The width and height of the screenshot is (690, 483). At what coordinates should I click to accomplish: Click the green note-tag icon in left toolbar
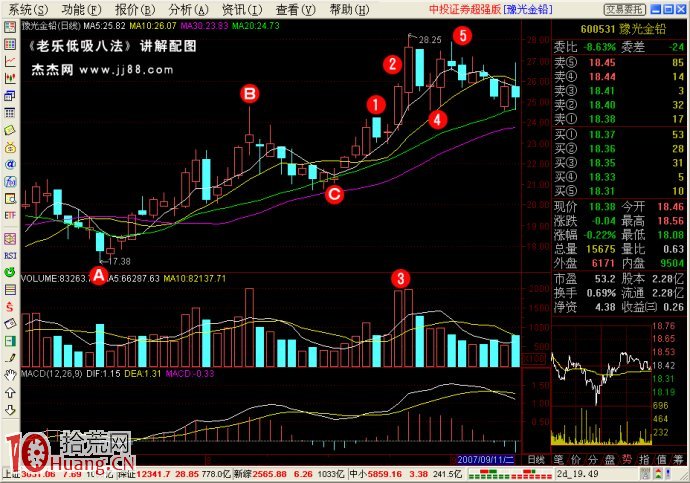10,130
